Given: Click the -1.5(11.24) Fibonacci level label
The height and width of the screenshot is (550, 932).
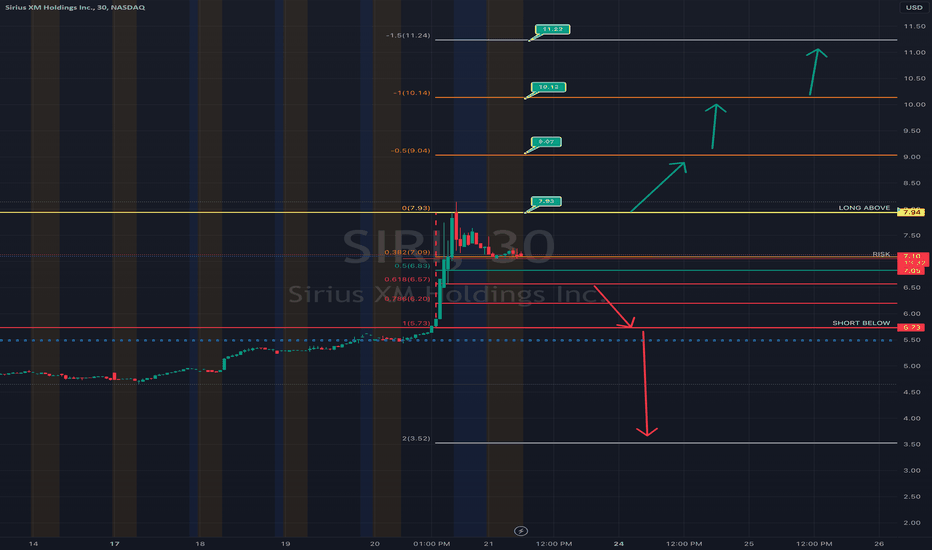Looking at the screenshot, I should [408, 36].
